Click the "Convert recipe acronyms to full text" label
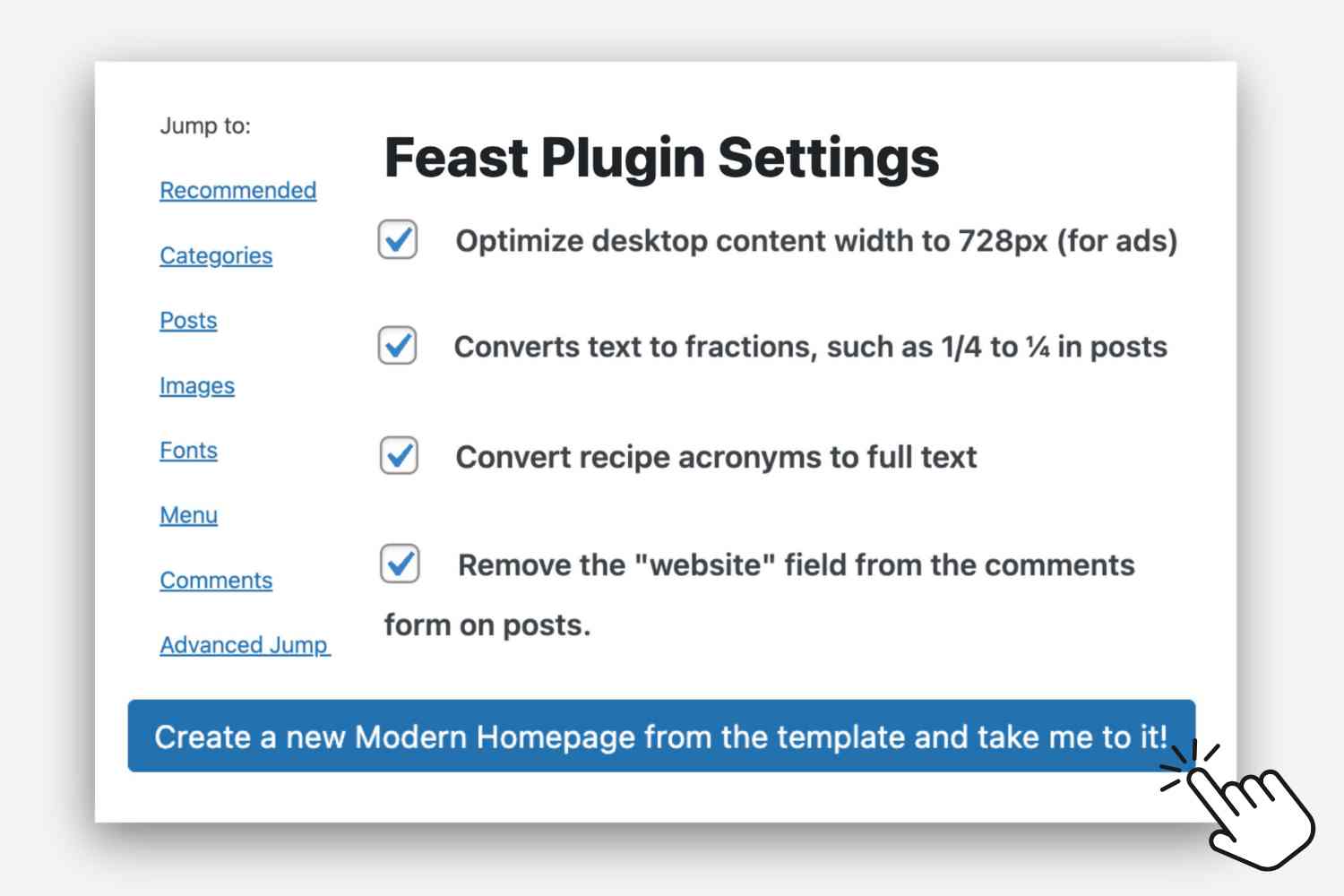This screenshot has height=896, width=1344. (x=716, y=457)
